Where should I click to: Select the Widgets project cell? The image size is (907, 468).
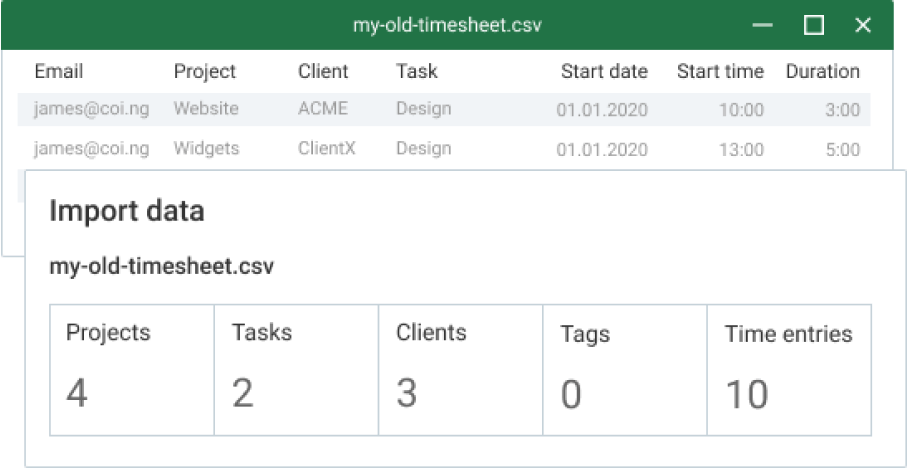coord(206,149)
